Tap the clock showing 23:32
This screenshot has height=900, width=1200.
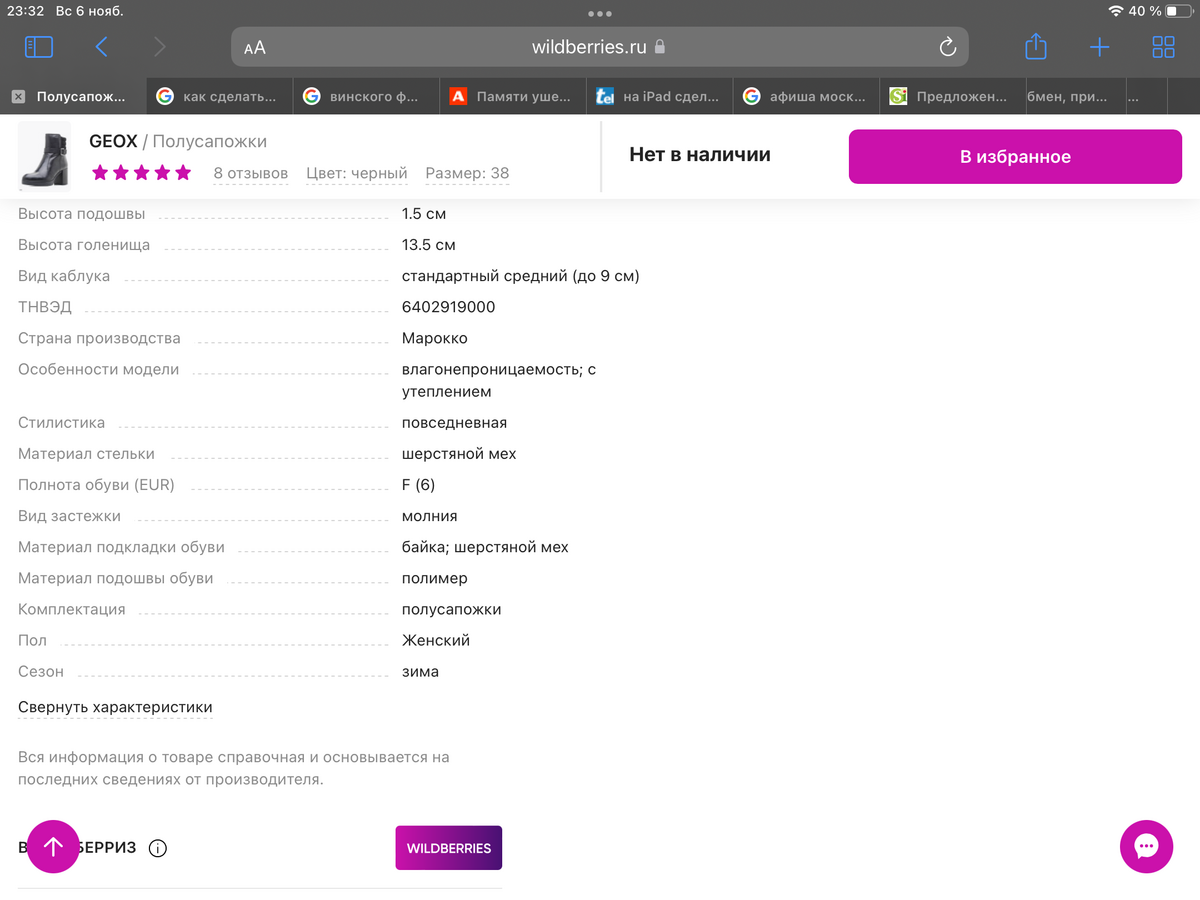[x=25, y=11]
